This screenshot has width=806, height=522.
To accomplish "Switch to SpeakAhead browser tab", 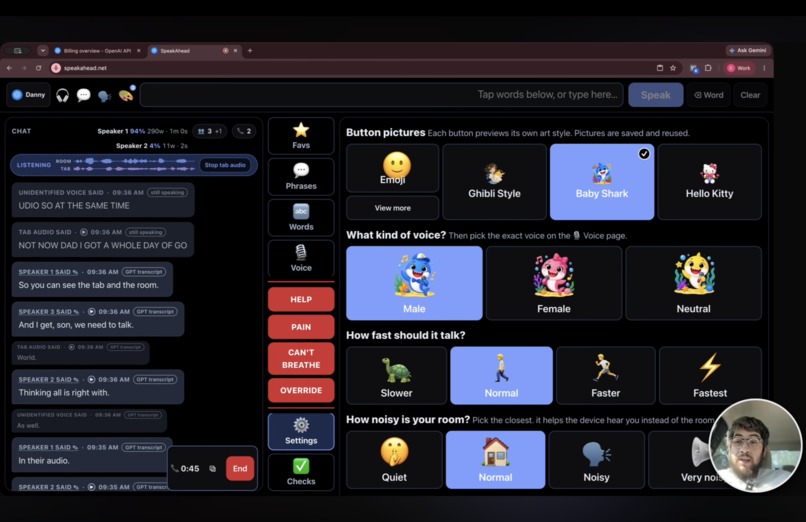I will point(188,50).
